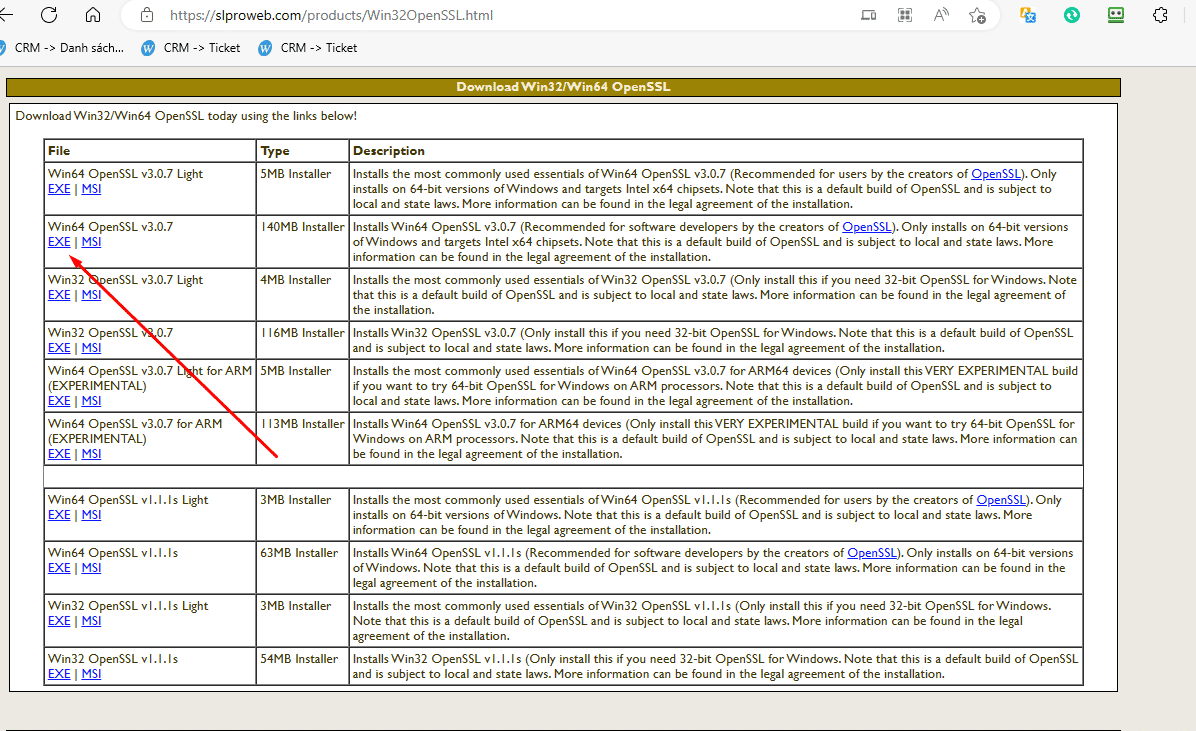1196x731 pixels.
Task: Add page to favorites star icon
Action: pyautogui.click(x=977, y=15)
